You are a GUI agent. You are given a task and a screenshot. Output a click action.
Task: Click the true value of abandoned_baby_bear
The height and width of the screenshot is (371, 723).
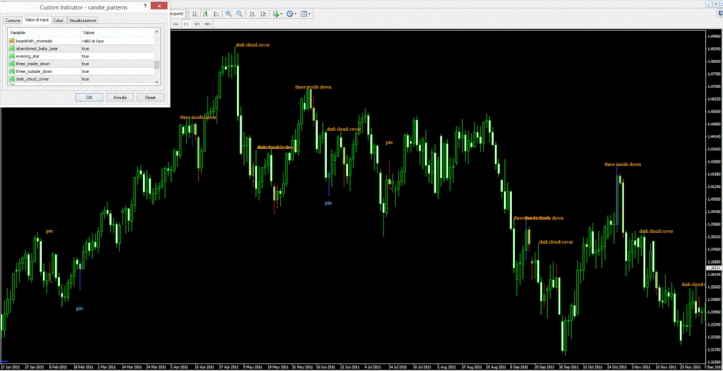117,48
